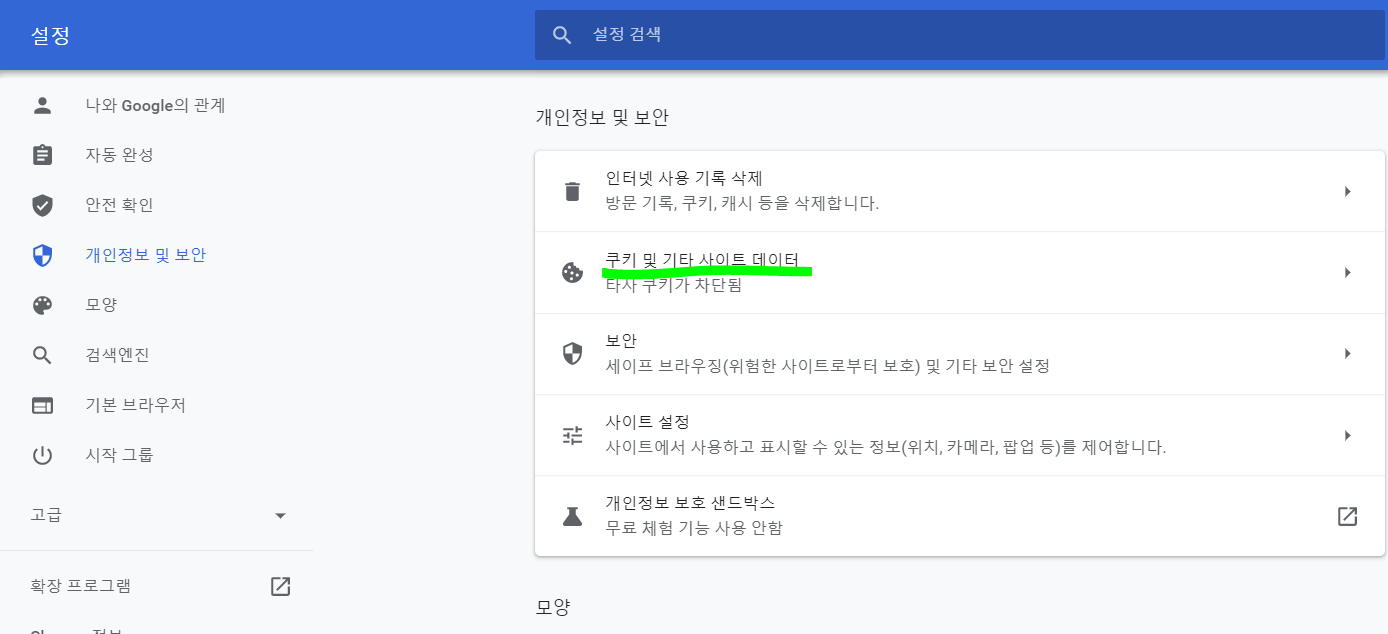The height and width of the screenshot is (634, 1388).
Task: Open the arrow for 인터넷 사용 기록 삭제
Action: tap(1347, 191)
